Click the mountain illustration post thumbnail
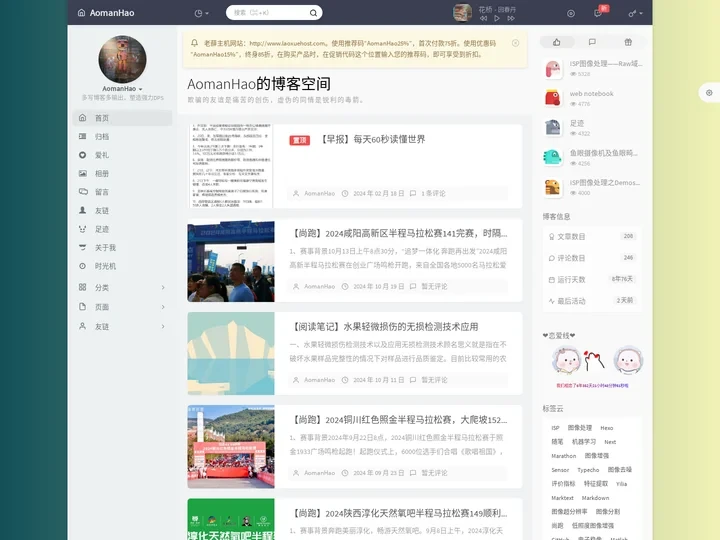This screenshot has height=540, width=720. (231, 354)
